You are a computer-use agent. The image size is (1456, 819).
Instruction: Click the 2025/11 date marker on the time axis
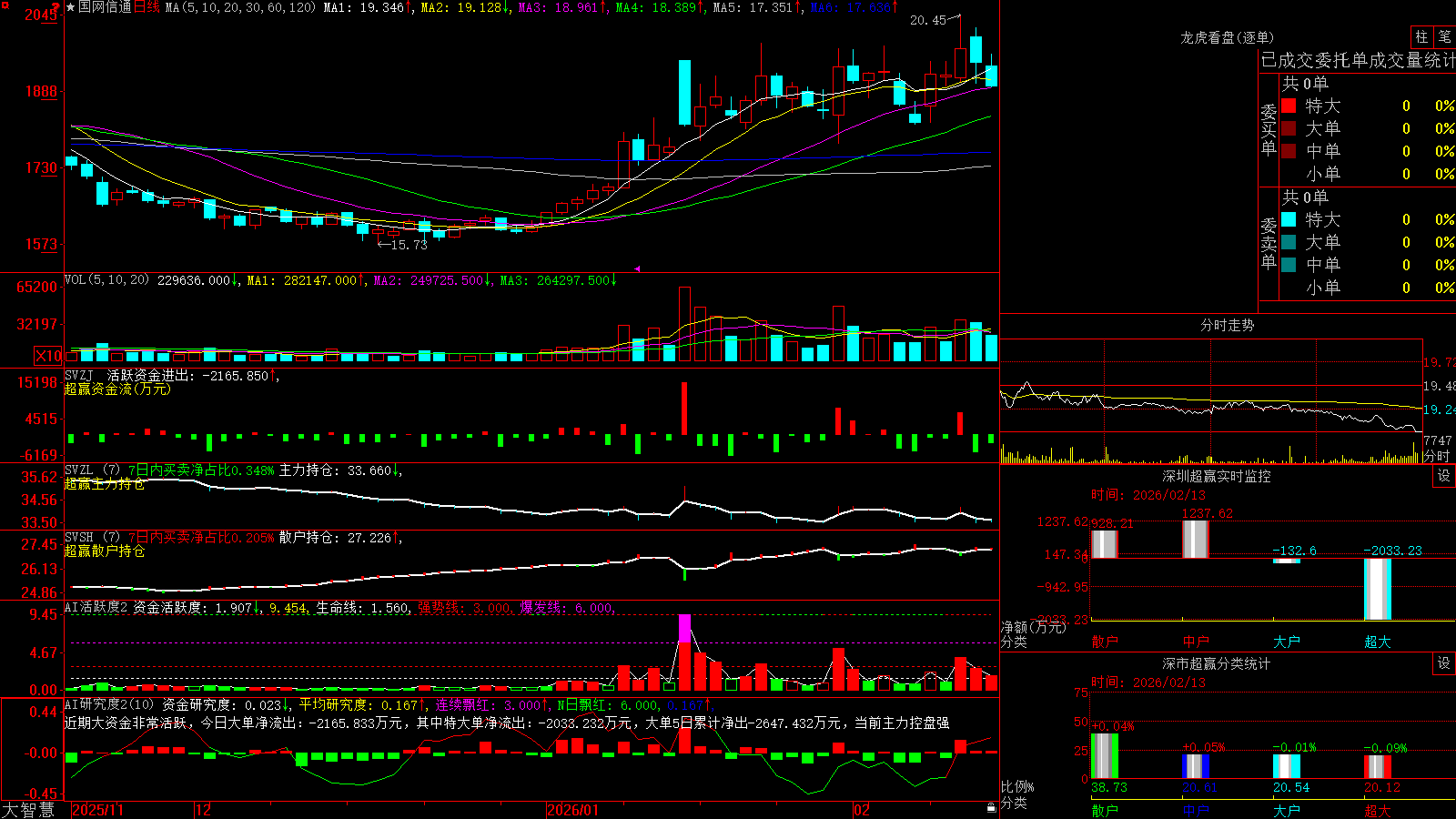pyautogui.click(x=97, y=810)
